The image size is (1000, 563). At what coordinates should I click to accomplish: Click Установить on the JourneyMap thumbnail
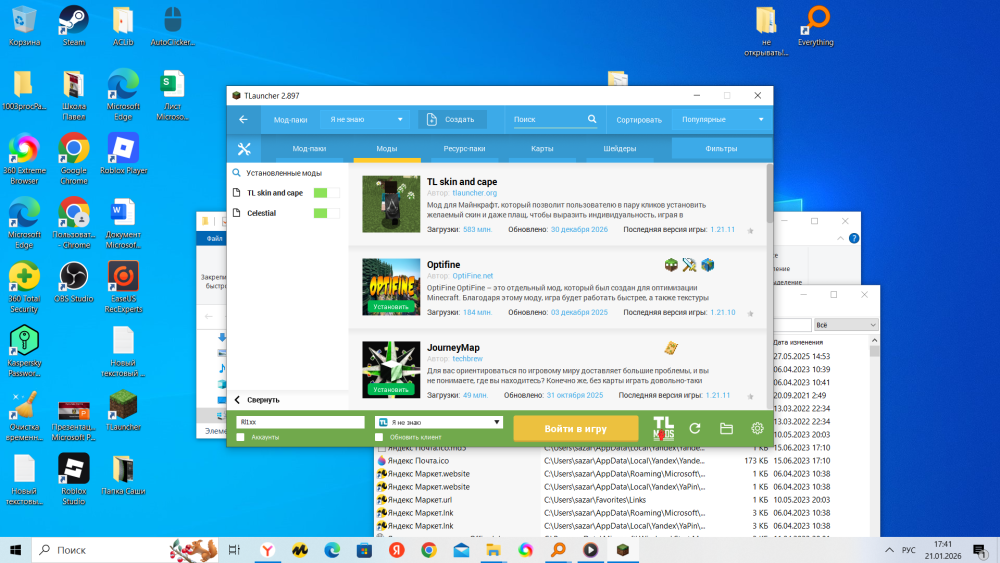[x=391, y=390]
